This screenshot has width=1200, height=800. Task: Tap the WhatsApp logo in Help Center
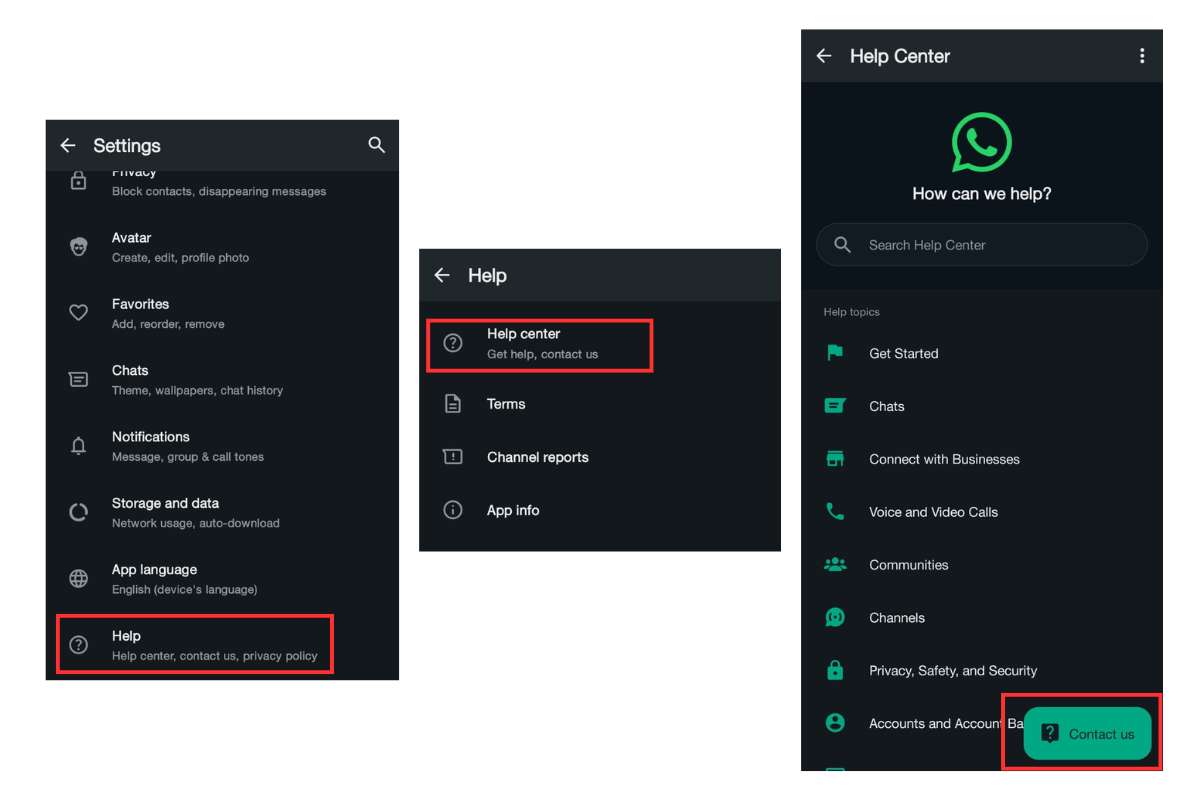[981, 142]
